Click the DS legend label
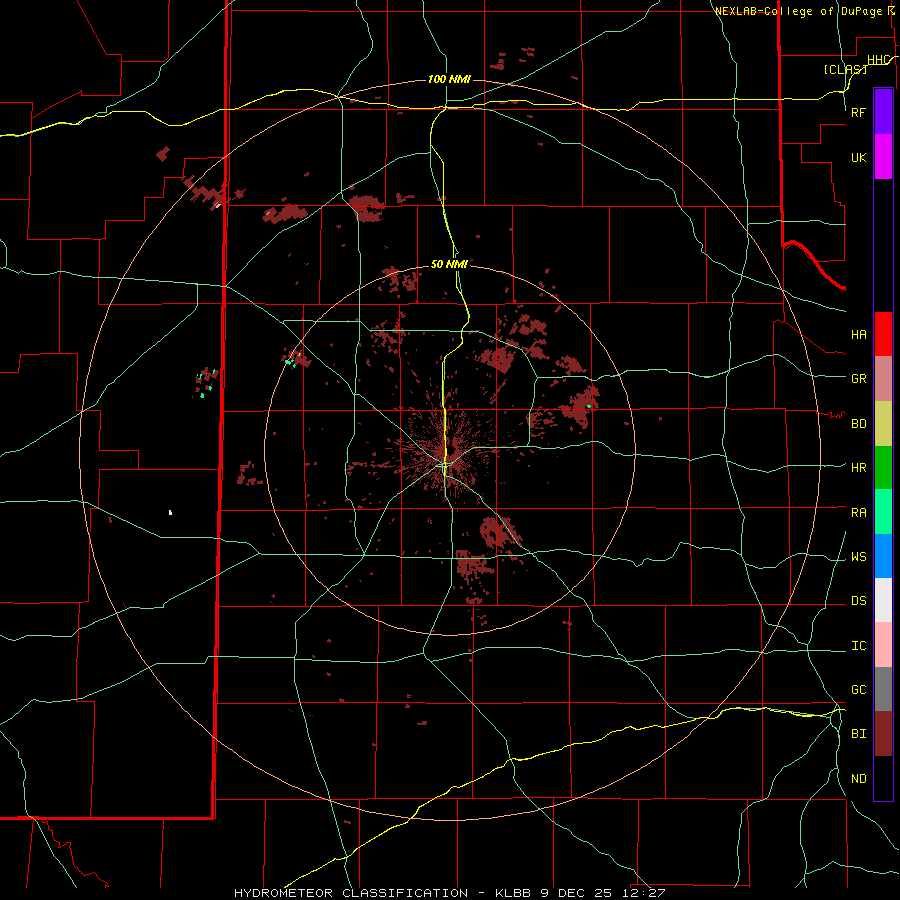 (x=858, y=601)
